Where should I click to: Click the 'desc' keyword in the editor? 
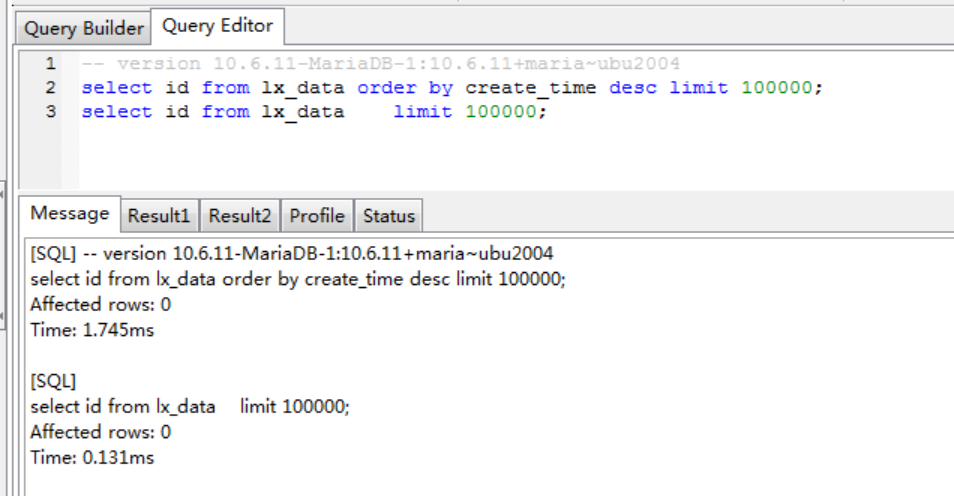click(x=633, y=88)
